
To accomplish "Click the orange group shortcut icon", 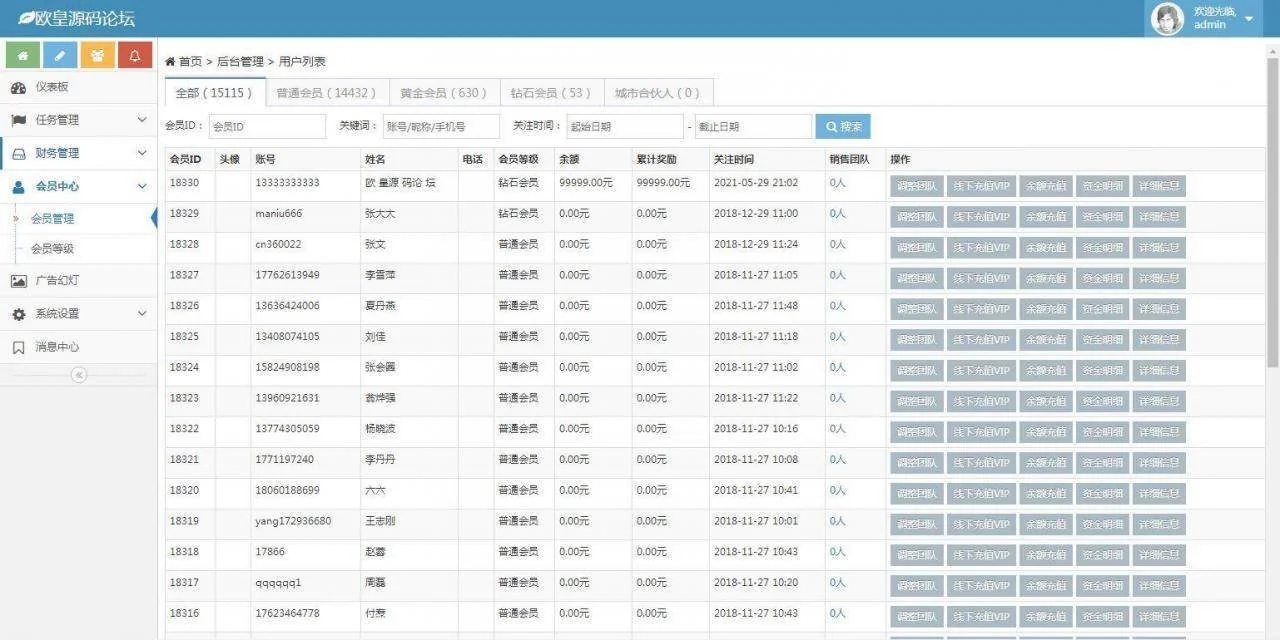I will click(x=97, y=55).
